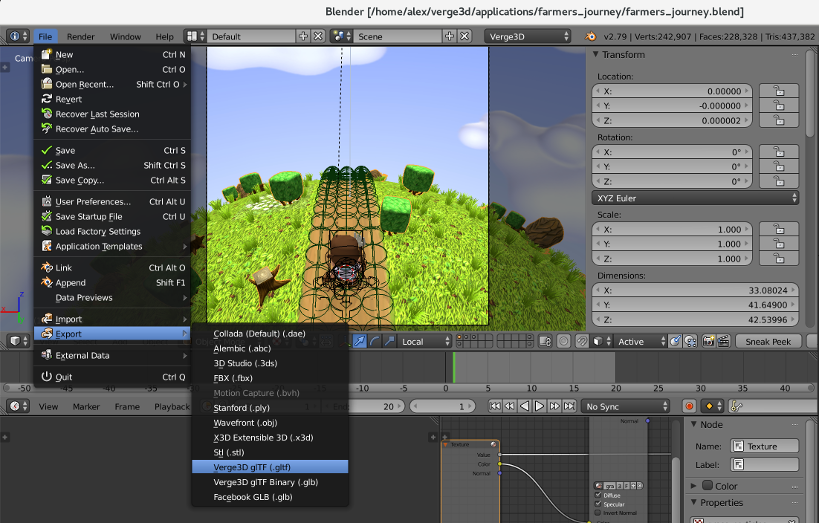The image size is (819, 523).
Task: Toggle lock camera and layers to scene
Action: tap(545, 341)
